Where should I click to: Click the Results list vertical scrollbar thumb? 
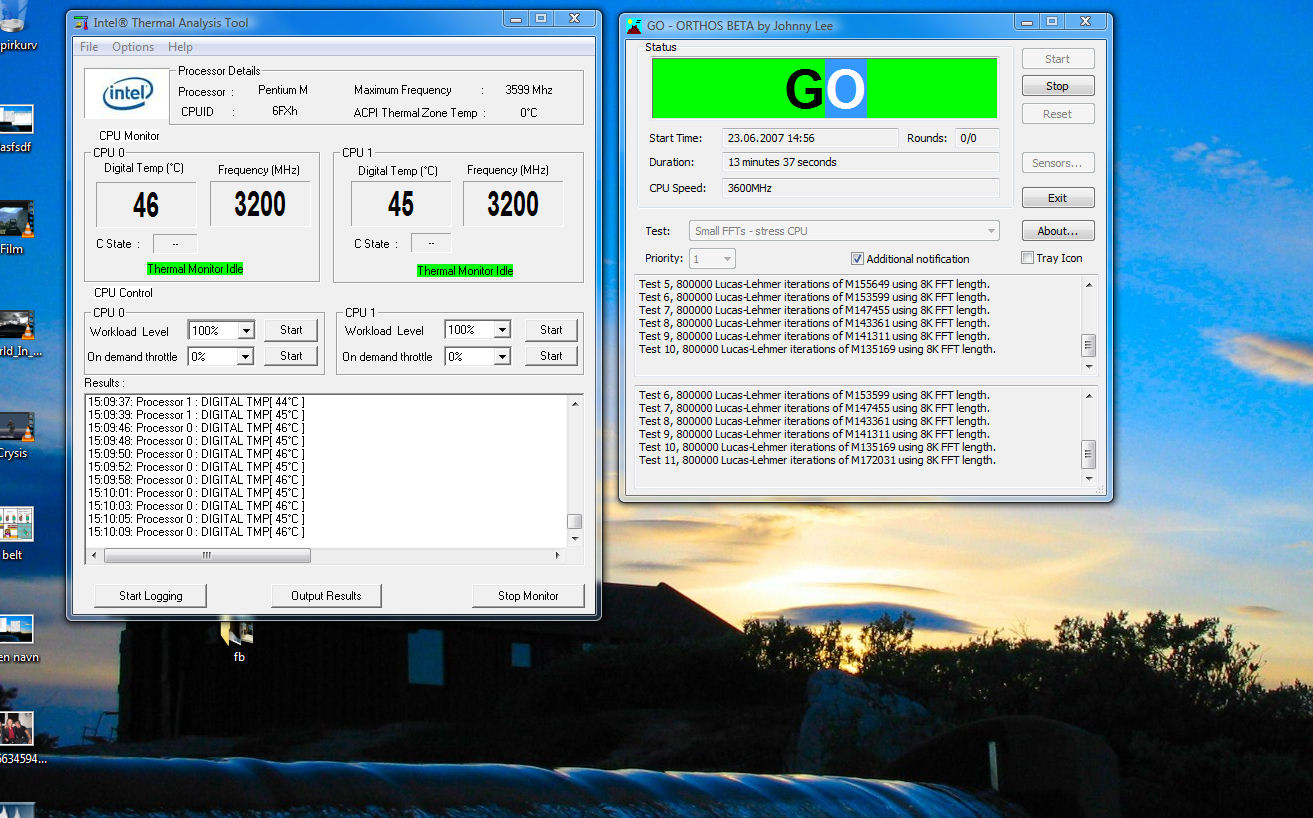(x=574, y=521)
